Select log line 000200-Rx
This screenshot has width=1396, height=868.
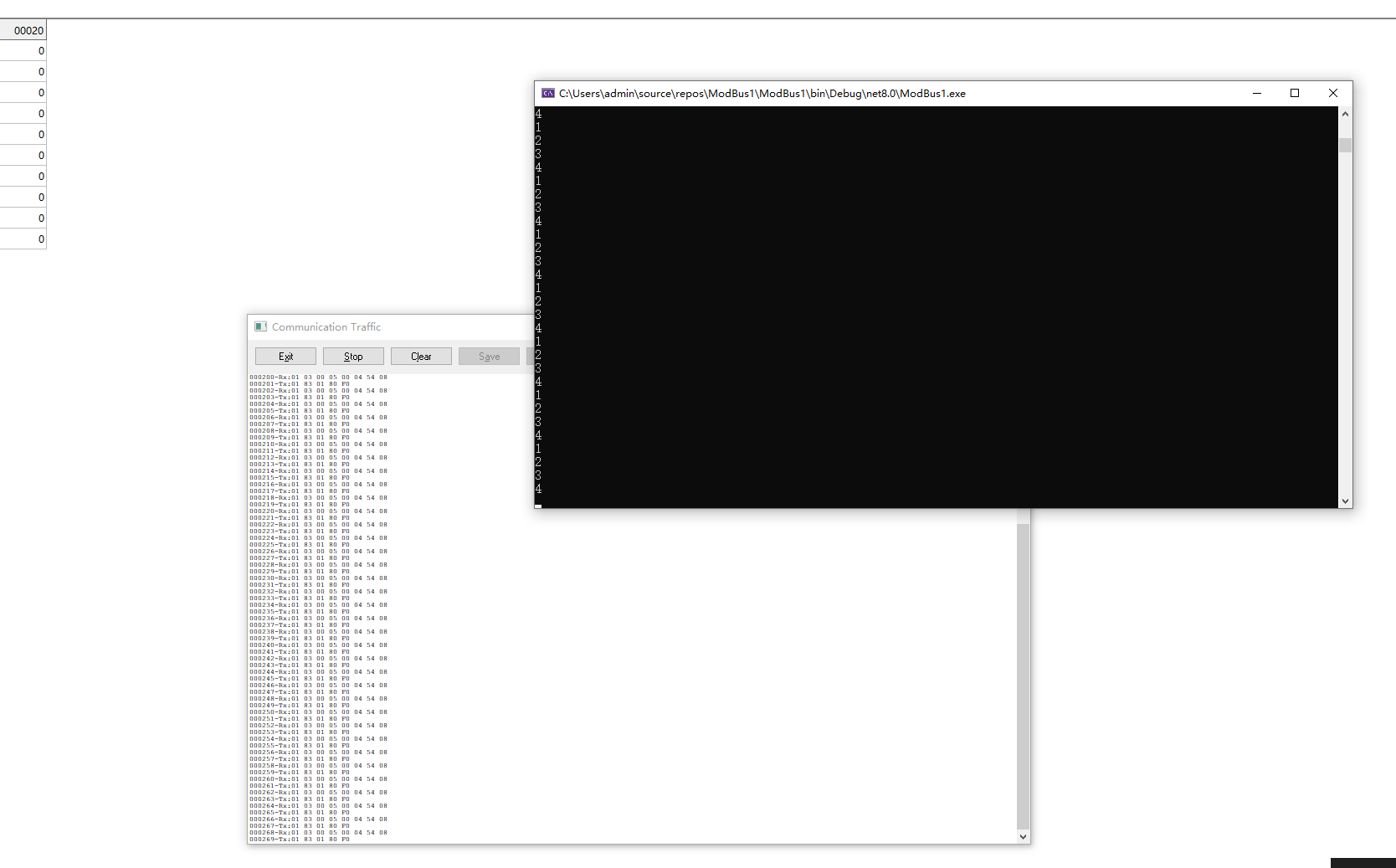click(x=318, y=378)
